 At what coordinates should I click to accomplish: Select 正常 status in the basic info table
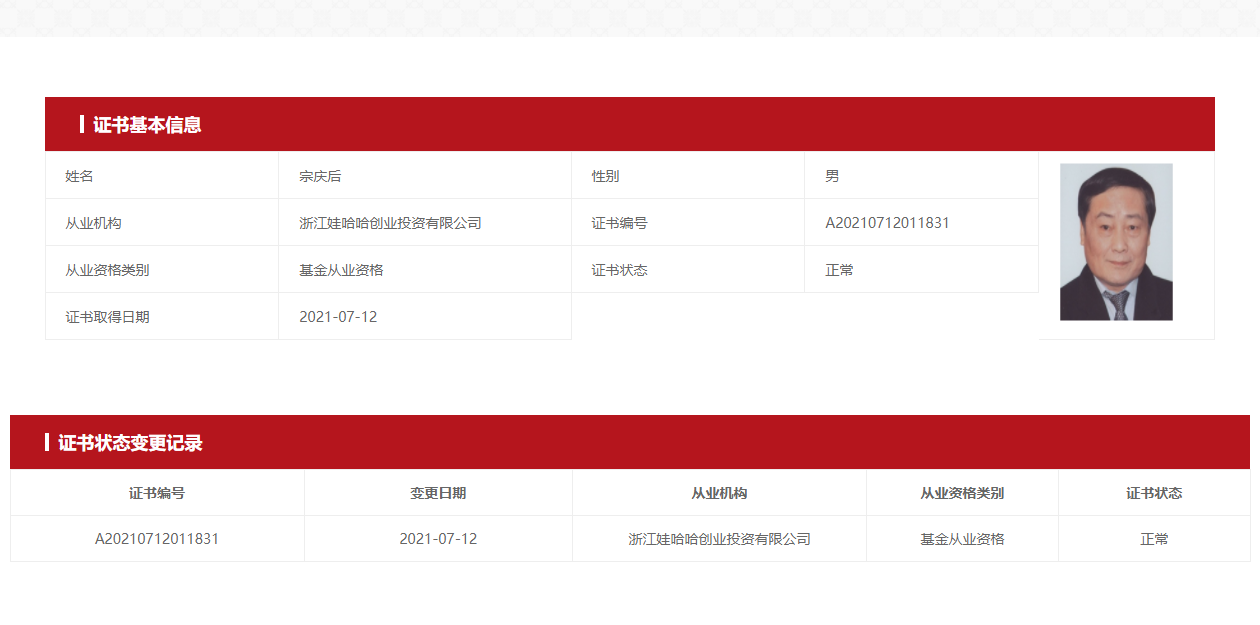point(839,270)
